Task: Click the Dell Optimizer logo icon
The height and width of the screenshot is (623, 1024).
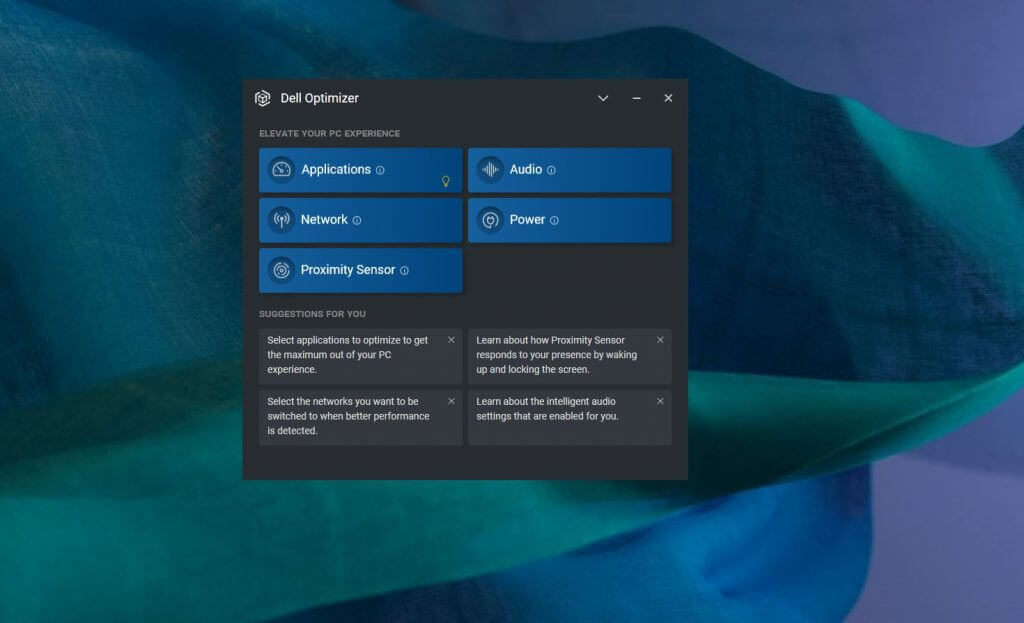Action: [263, 98]
